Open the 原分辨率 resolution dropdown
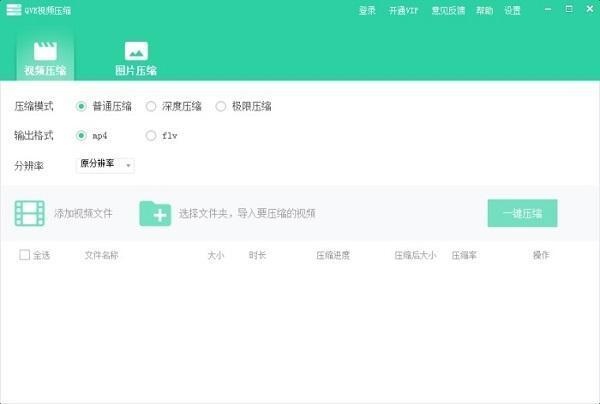 (105, 165)
